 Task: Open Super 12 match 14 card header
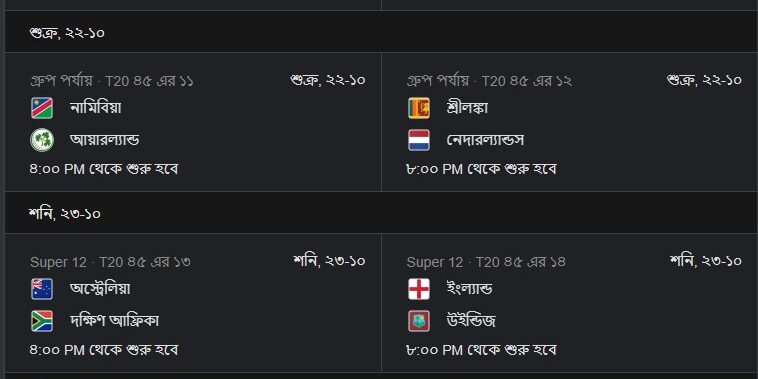point(486,262)
